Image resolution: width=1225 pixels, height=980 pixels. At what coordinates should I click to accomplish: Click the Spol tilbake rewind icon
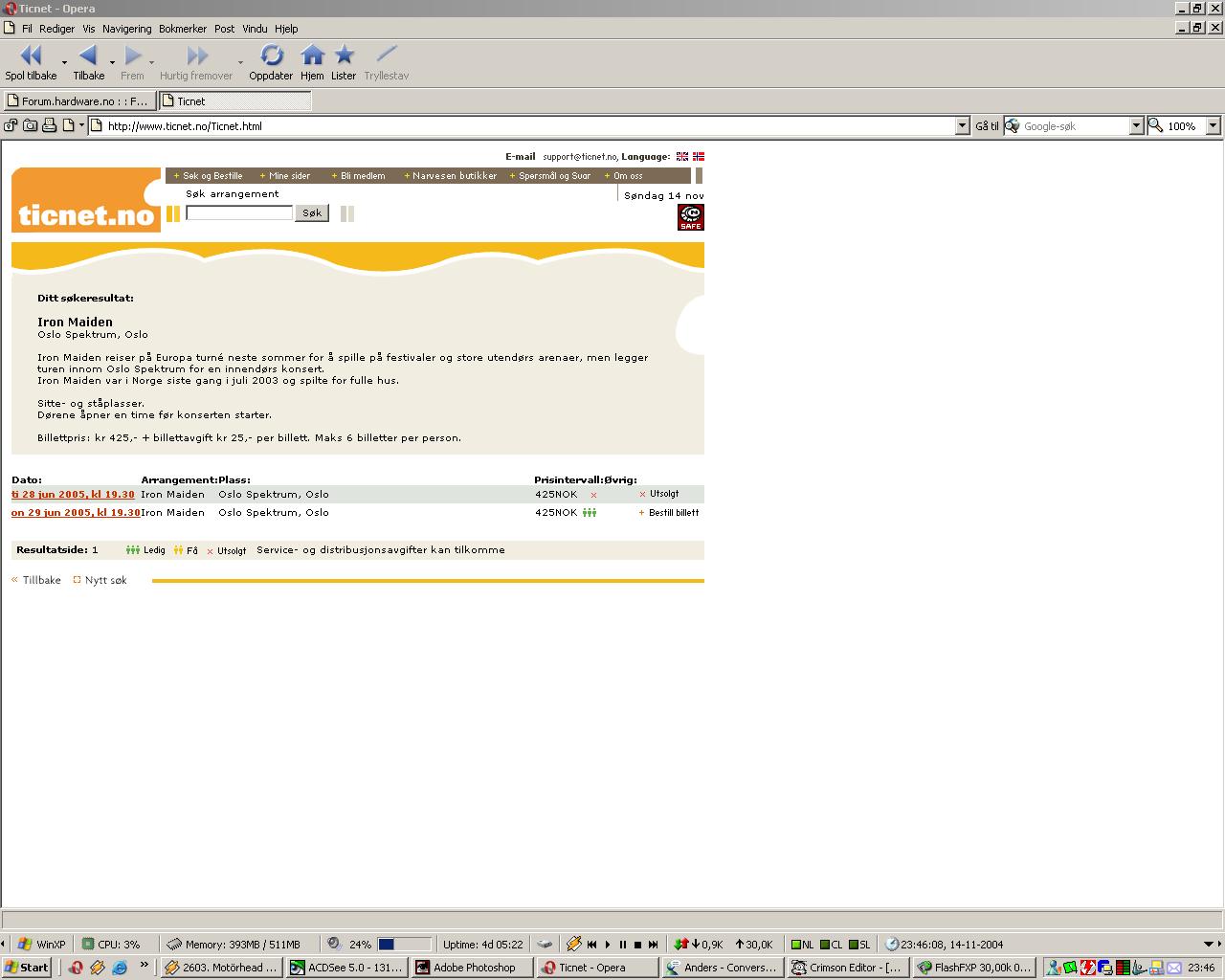[31, 56]
